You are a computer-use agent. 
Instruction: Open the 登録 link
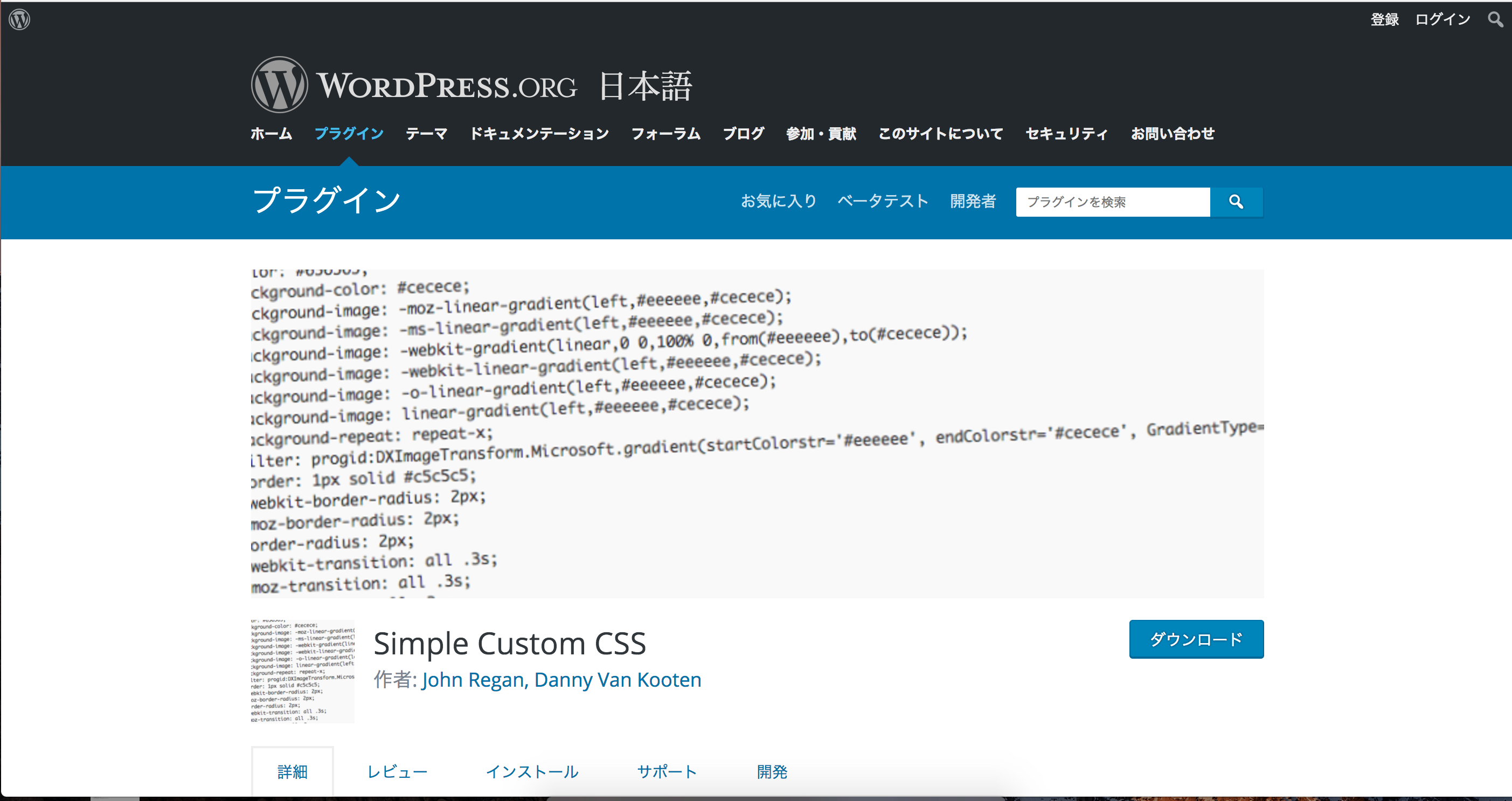1385,19
